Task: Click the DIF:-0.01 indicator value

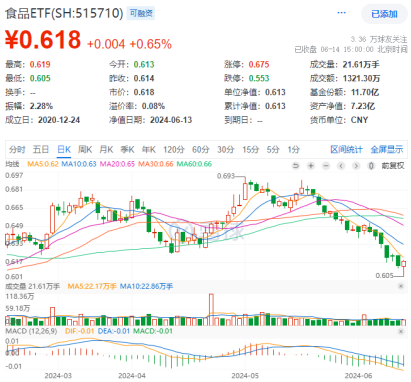Action: click(x=80, y=331)
